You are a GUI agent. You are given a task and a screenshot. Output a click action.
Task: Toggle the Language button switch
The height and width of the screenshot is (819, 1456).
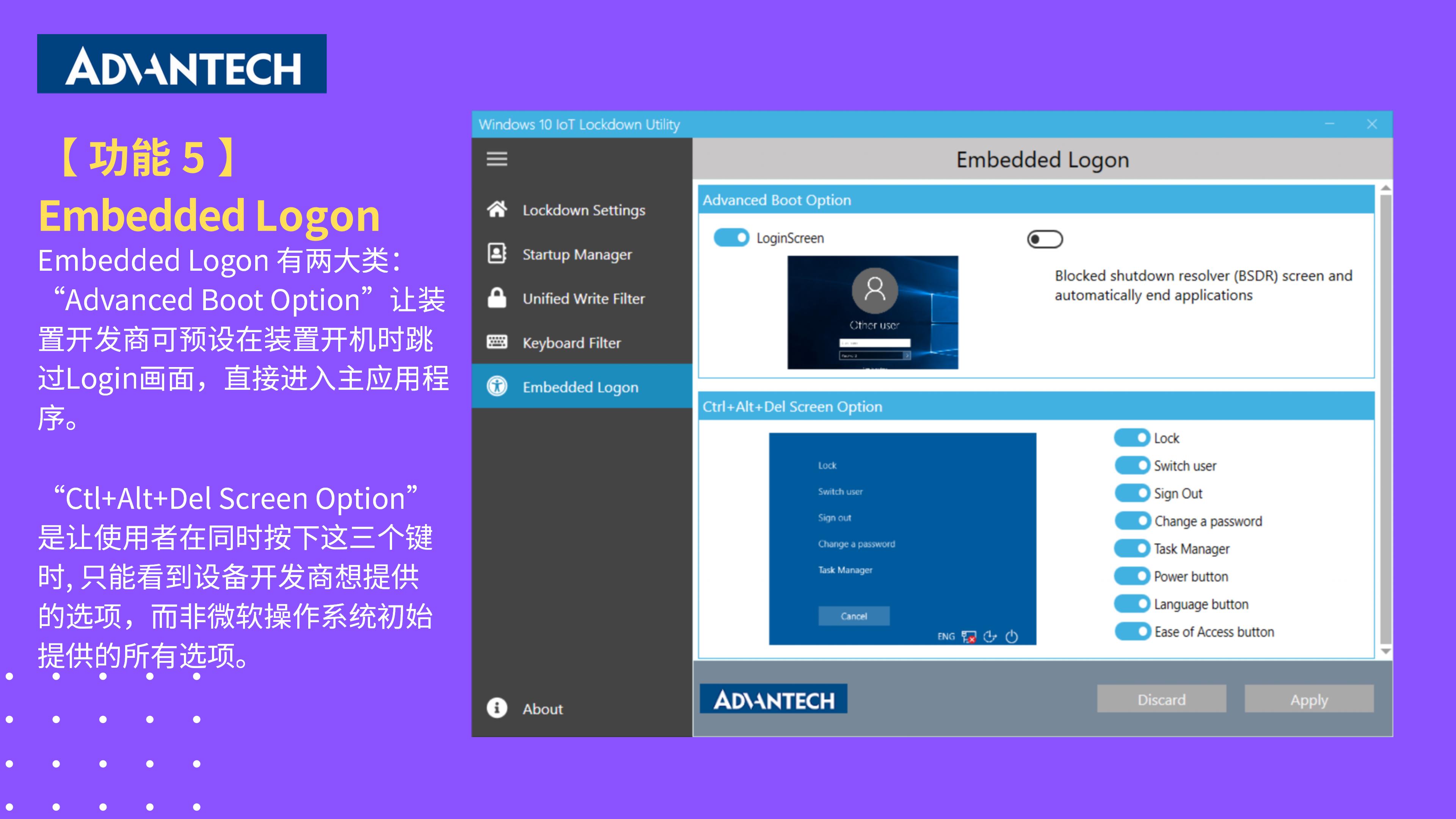[x=1132, y=604]
